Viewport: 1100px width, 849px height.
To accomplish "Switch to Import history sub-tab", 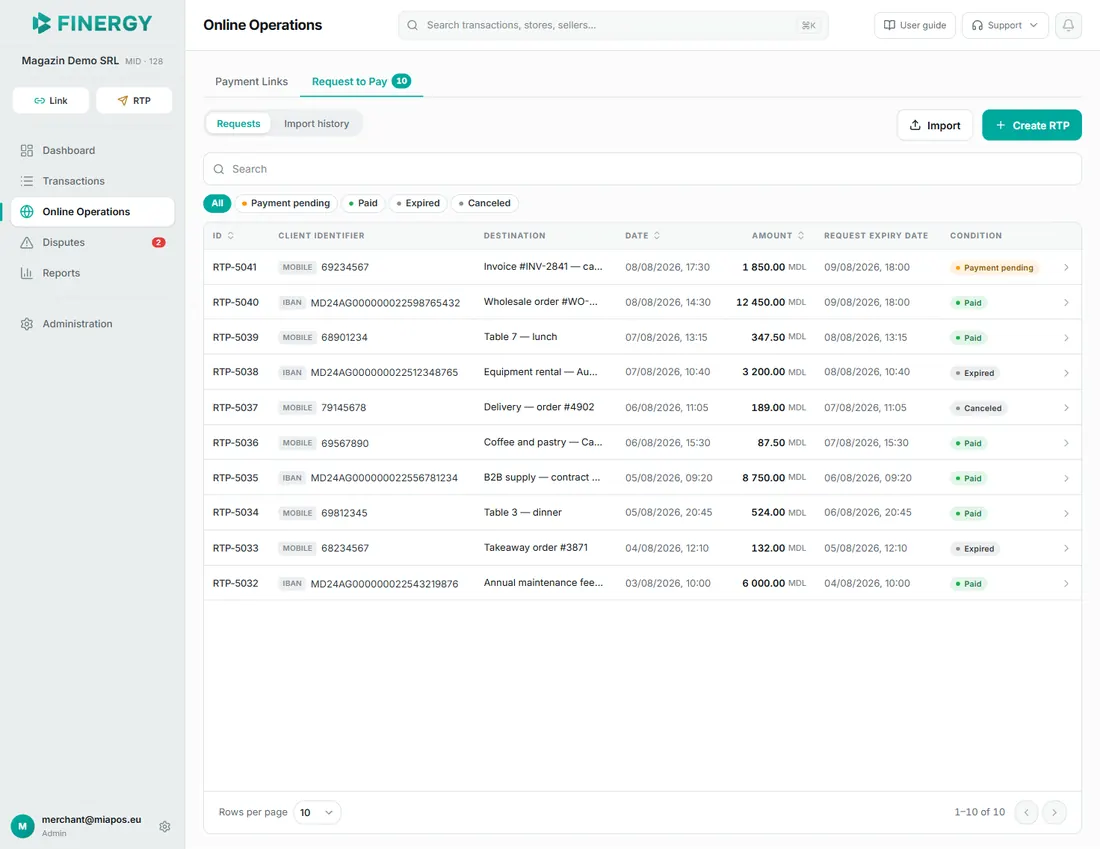I will tap(316, 123).
